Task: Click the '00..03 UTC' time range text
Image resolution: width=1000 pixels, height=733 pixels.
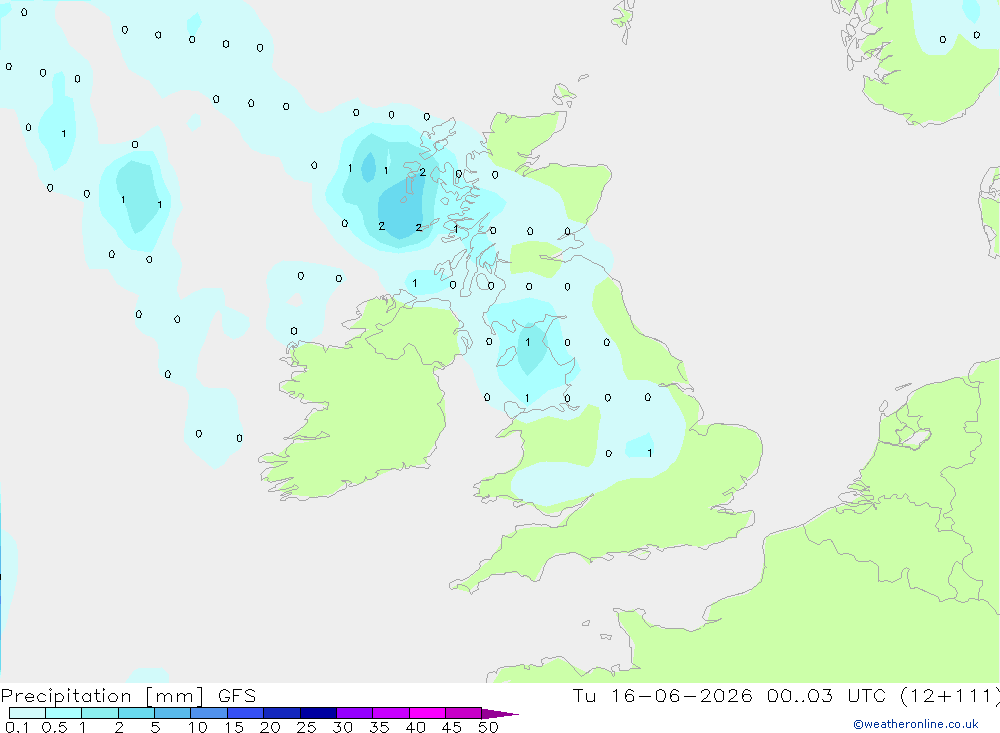Action: click(x=825, y=696)
